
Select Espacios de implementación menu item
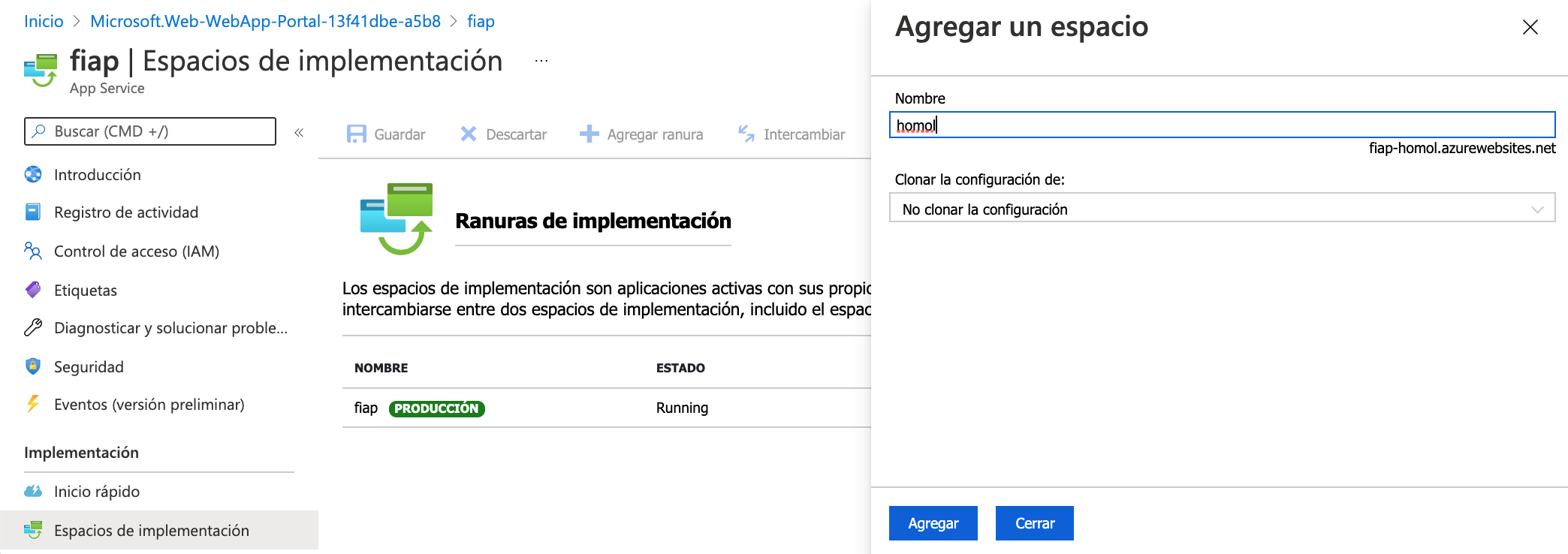[159, 530]
